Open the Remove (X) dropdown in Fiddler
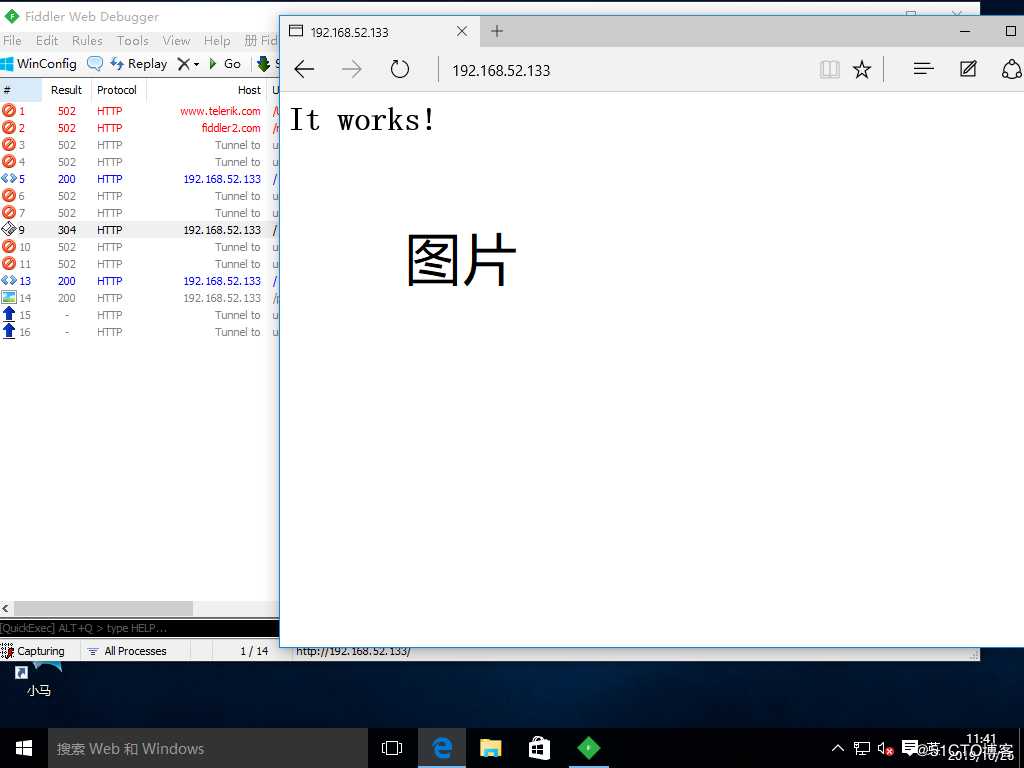1024x768 pixels. pos(188,64)
